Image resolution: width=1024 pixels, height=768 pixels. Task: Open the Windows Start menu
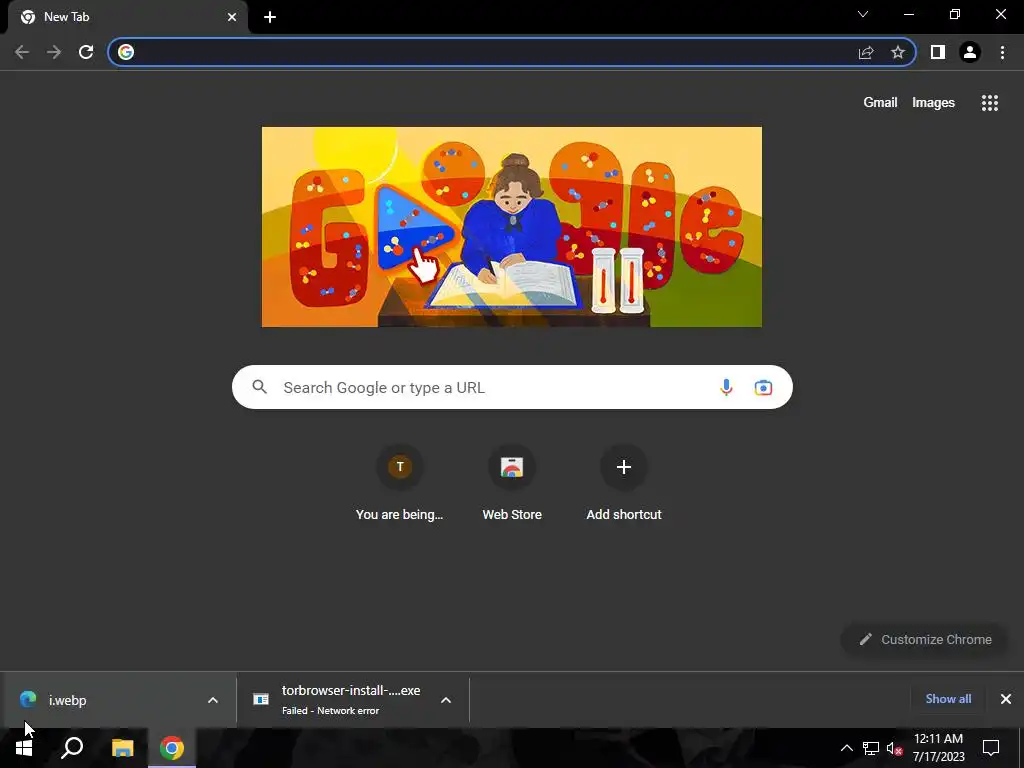pyautogui.click(x=24, y=748)
